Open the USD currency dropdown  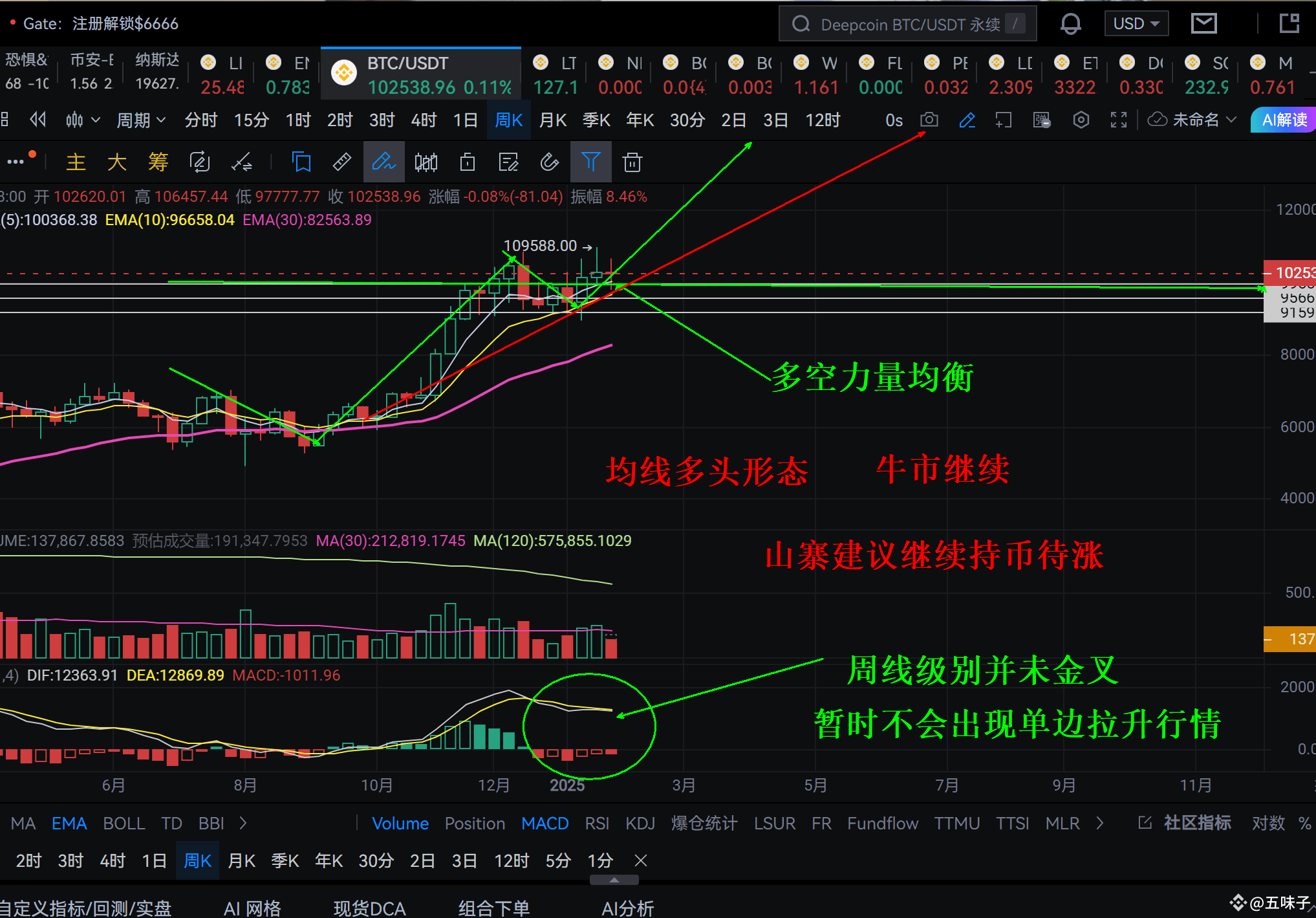[1136, 23]
